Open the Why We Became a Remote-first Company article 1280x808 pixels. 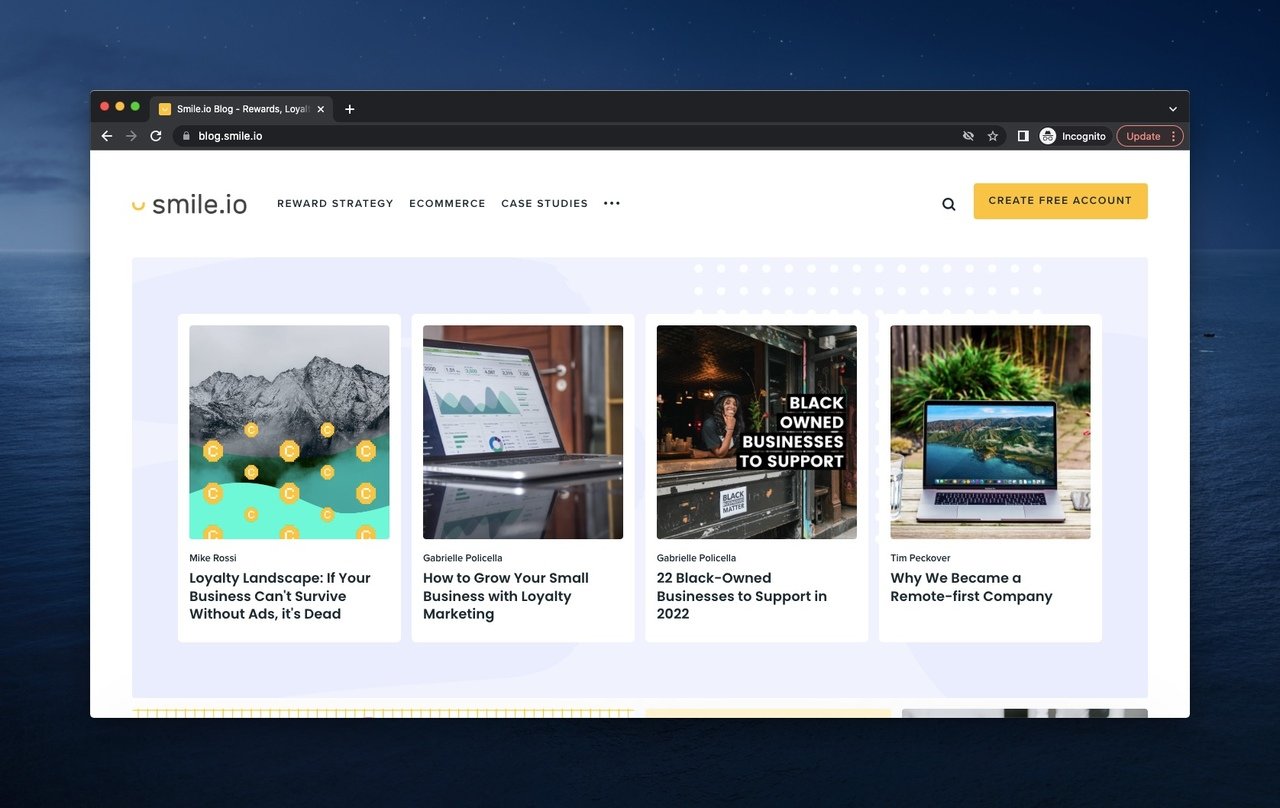971,587
